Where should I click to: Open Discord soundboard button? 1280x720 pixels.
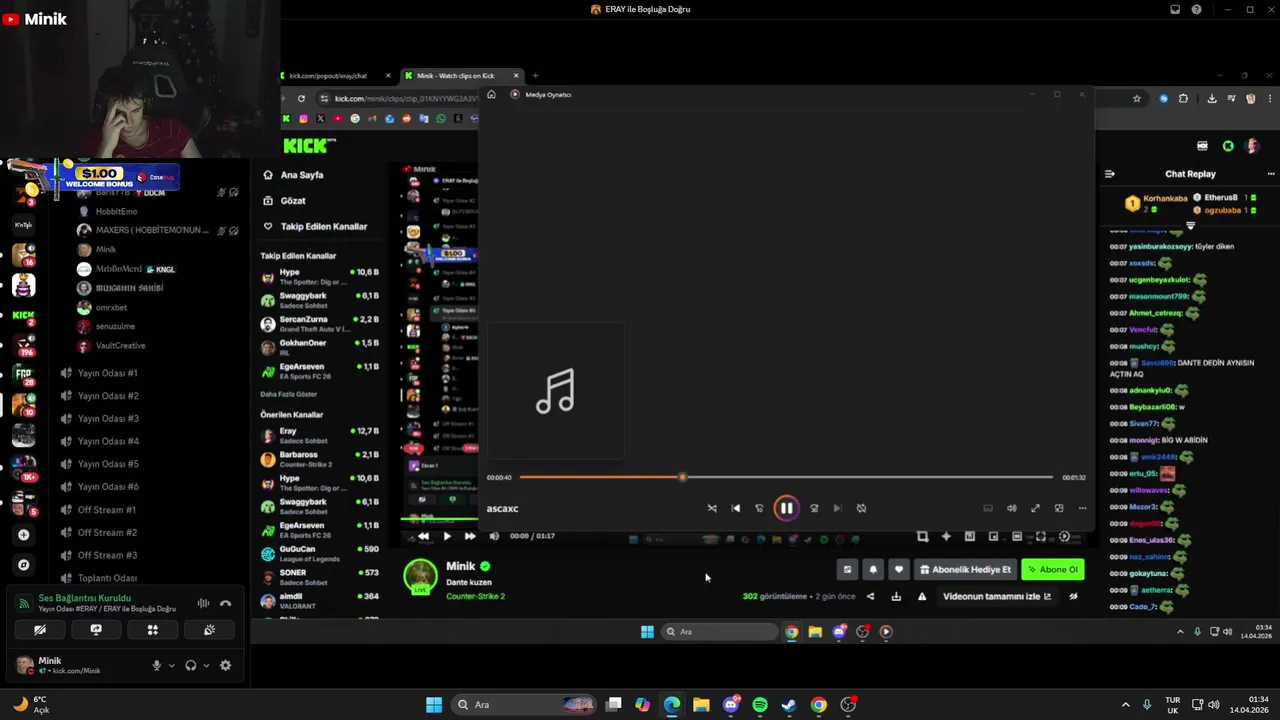[209, 630]
